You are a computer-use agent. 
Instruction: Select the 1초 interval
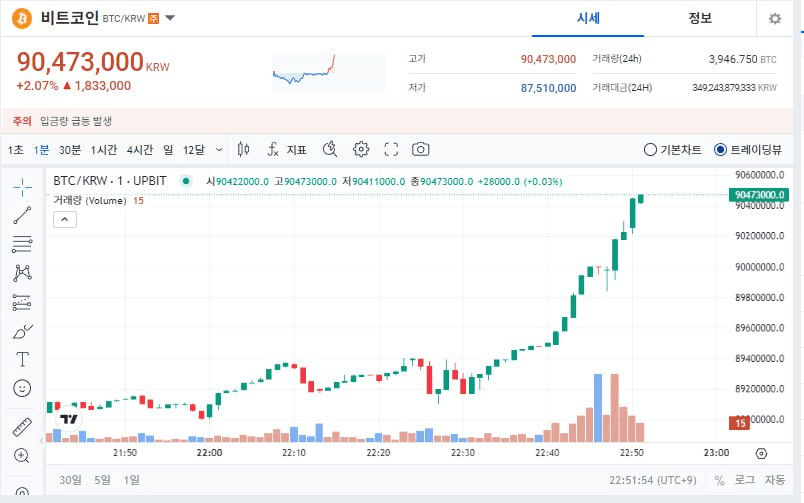point(15,150)
